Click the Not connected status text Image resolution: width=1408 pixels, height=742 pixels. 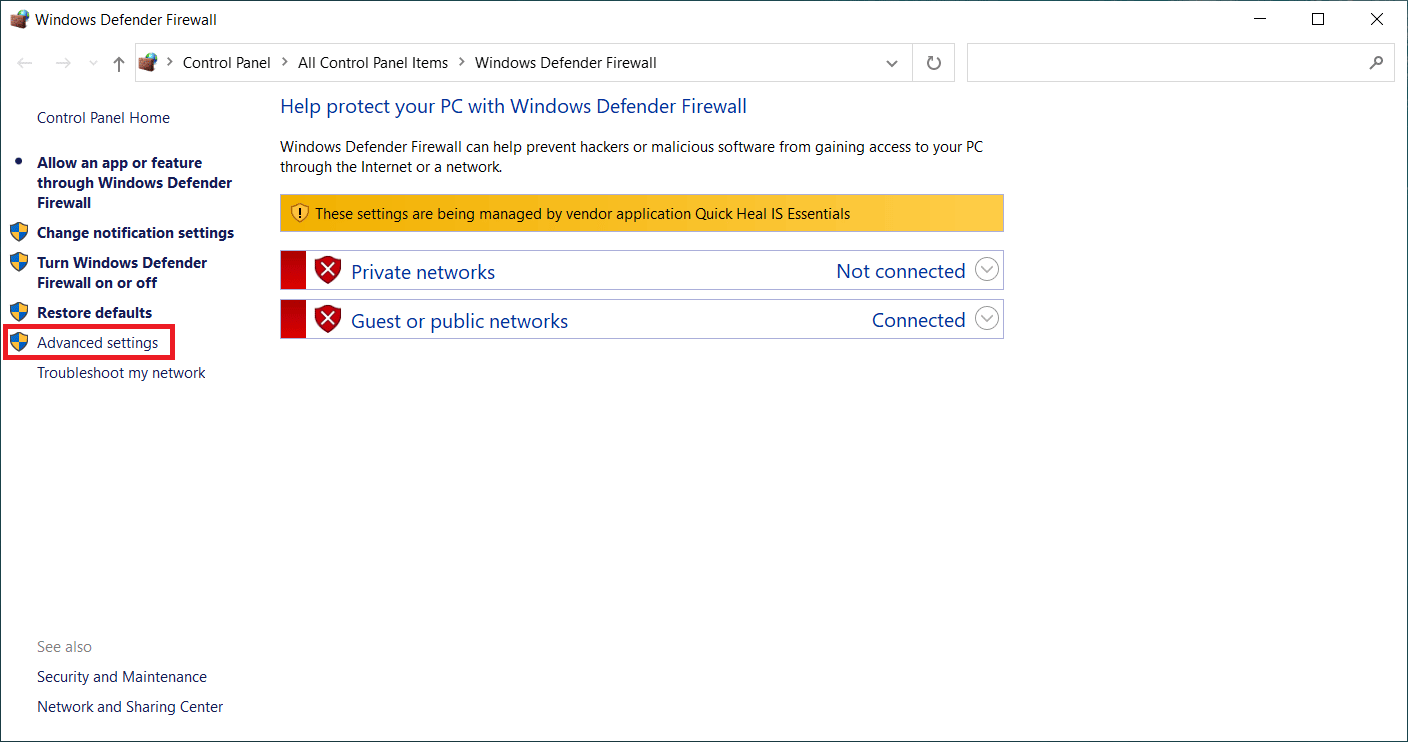click(901, 271)
